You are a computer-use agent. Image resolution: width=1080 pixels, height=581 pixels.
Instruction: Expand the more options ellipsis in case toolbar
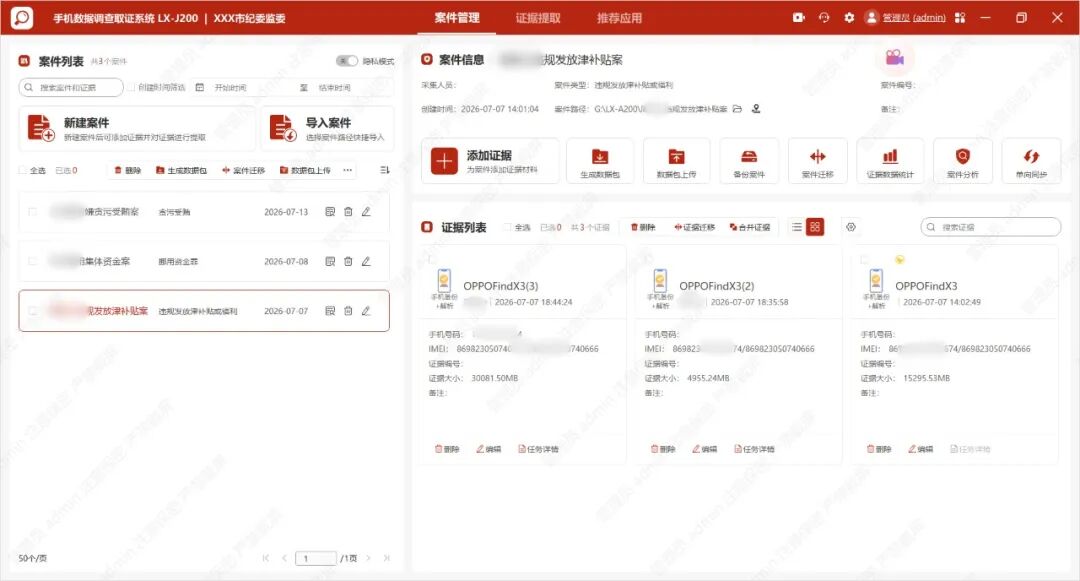coord(347,170)
